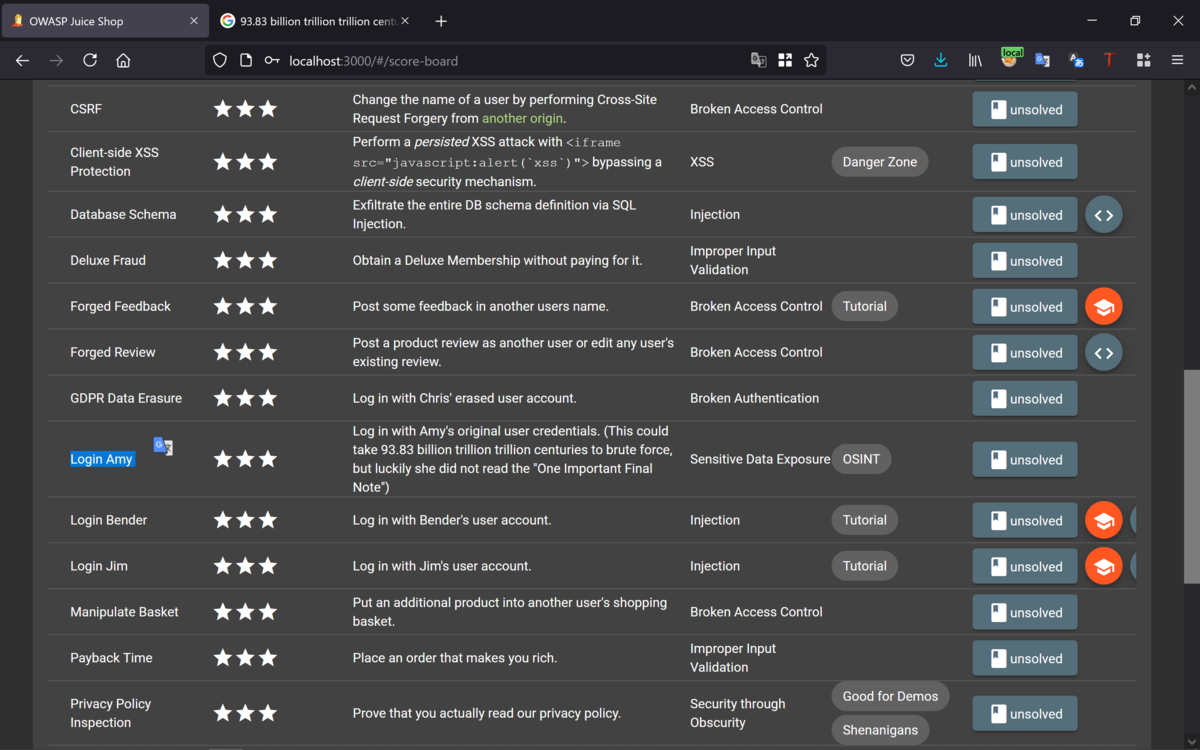
Task: Click the QR grid icon in address bar
Action: (x=785, y=60)
